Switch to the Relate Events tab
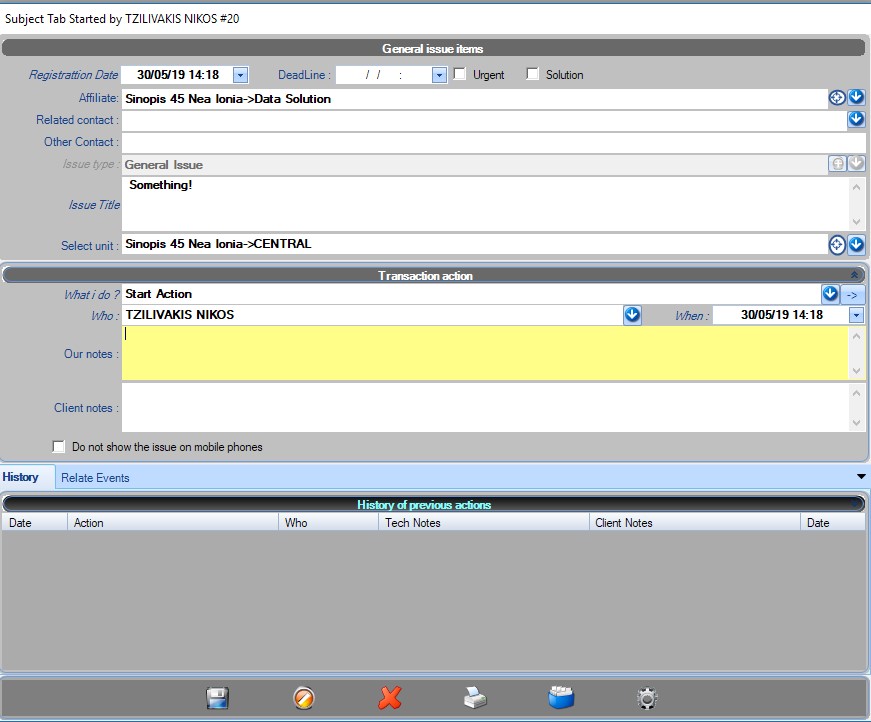Image resolution: width=871 pixels, height=722 pixels. click(x=95, y=478)
